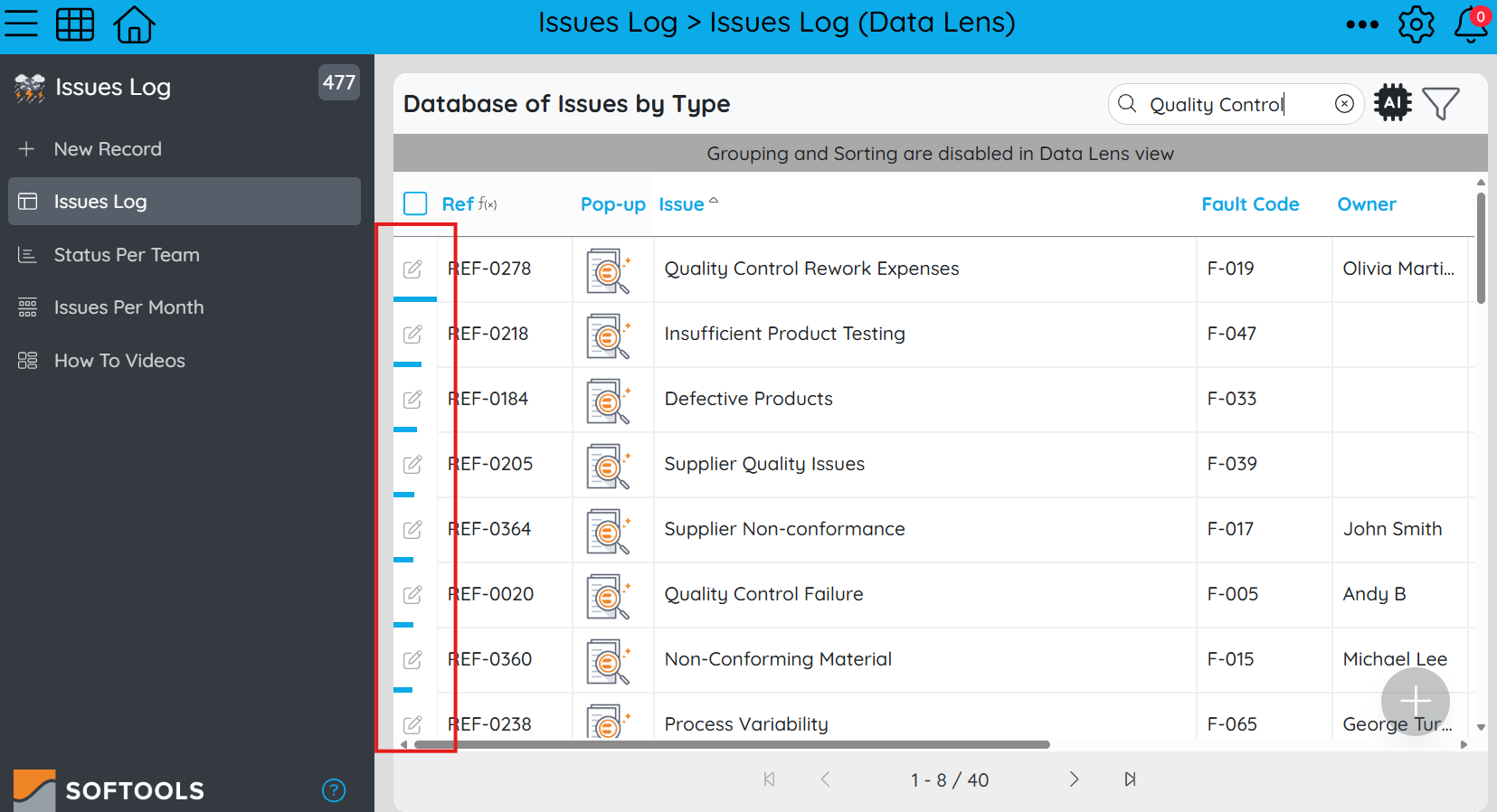Viewport: 1497px width, 812px height.
Task: Open the filter funnel icon
Action: 1441,104
